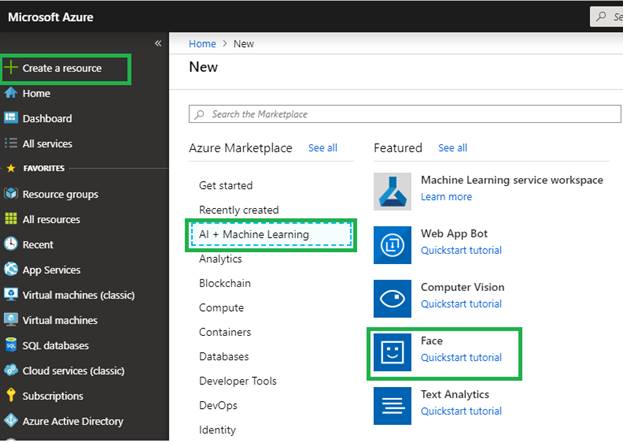Click the All services list icon
This screenshot has height=443, width=623.
tap(11, 143)
